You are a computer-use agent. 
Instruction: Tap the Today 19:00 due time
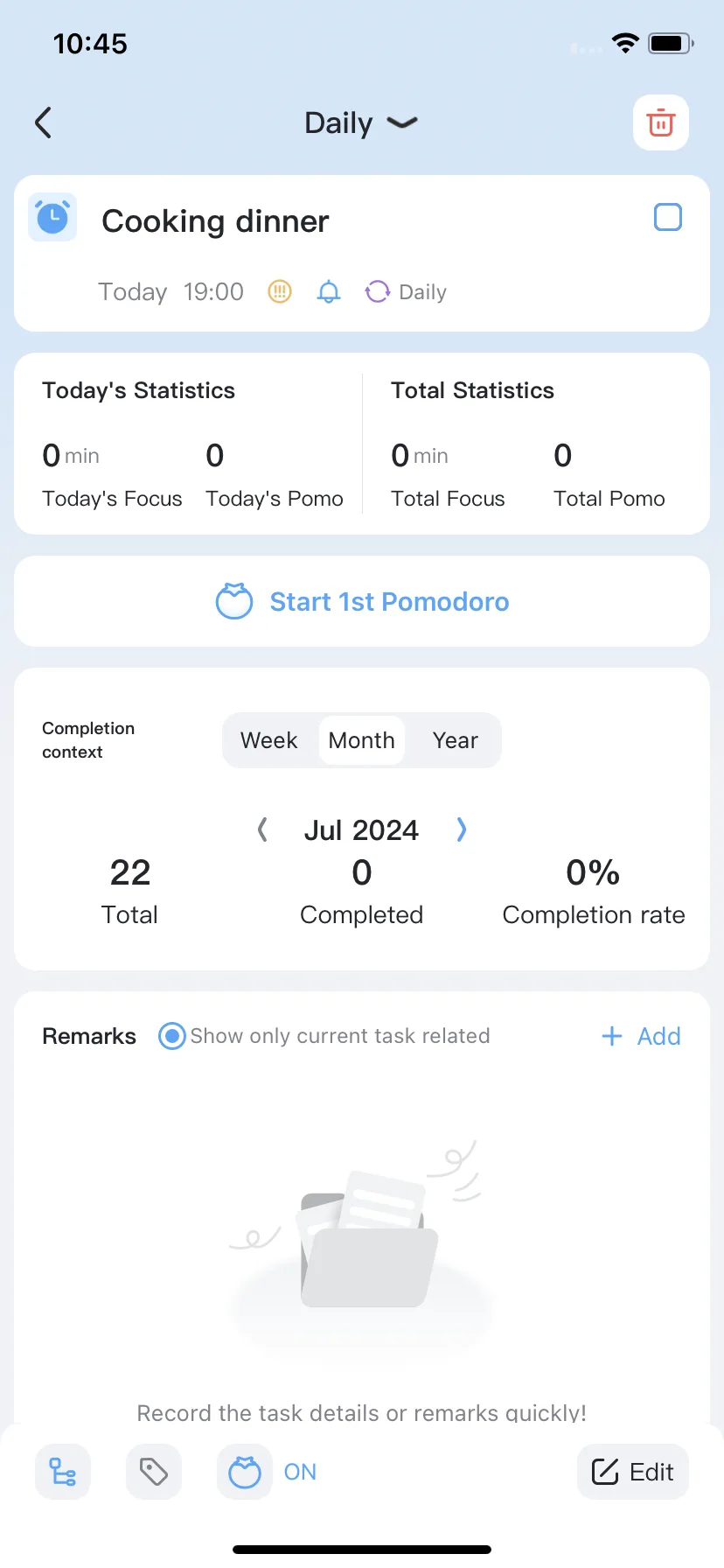click(x=171, y=291)
